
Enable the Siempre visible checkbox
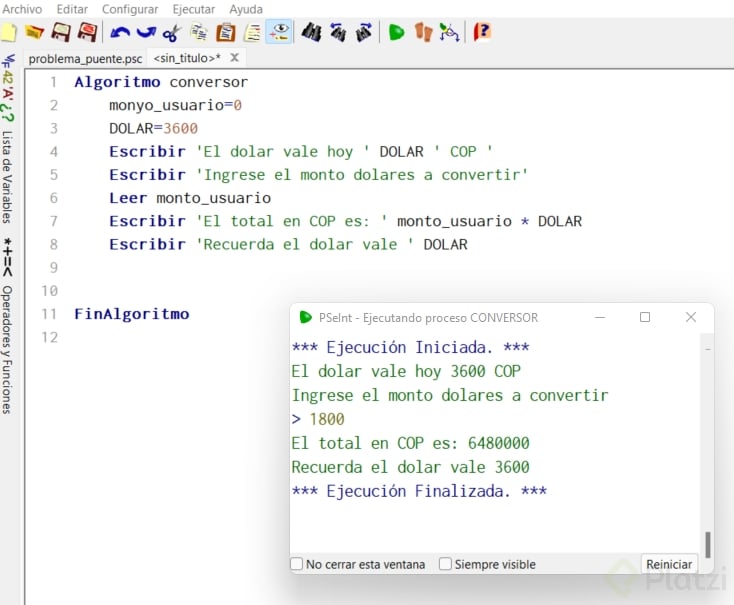coord(446,564)
